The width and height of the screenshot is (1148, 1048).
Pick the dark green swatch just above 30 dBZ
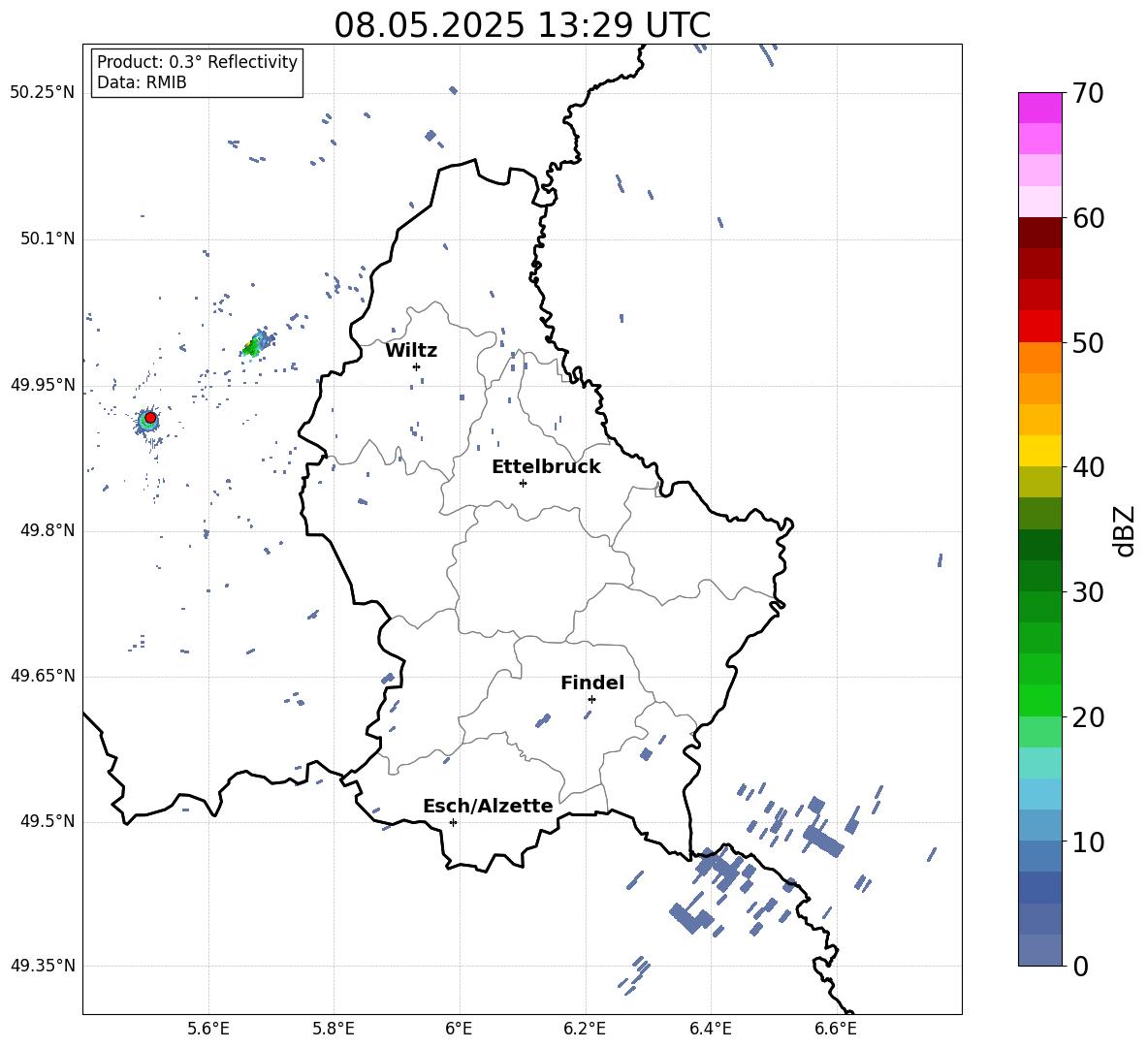(x=1039, y=575)
